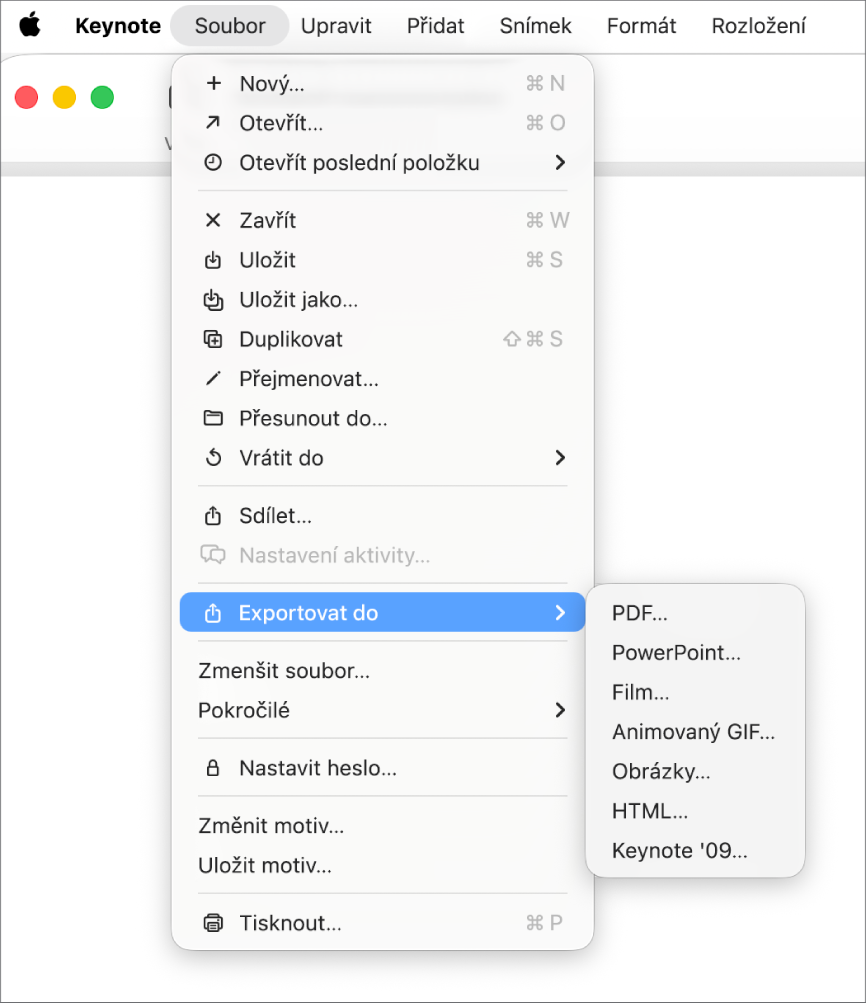Expand the Vrátit do submenu arrow
The image size is (867, 1003).
tap(561, 458)
